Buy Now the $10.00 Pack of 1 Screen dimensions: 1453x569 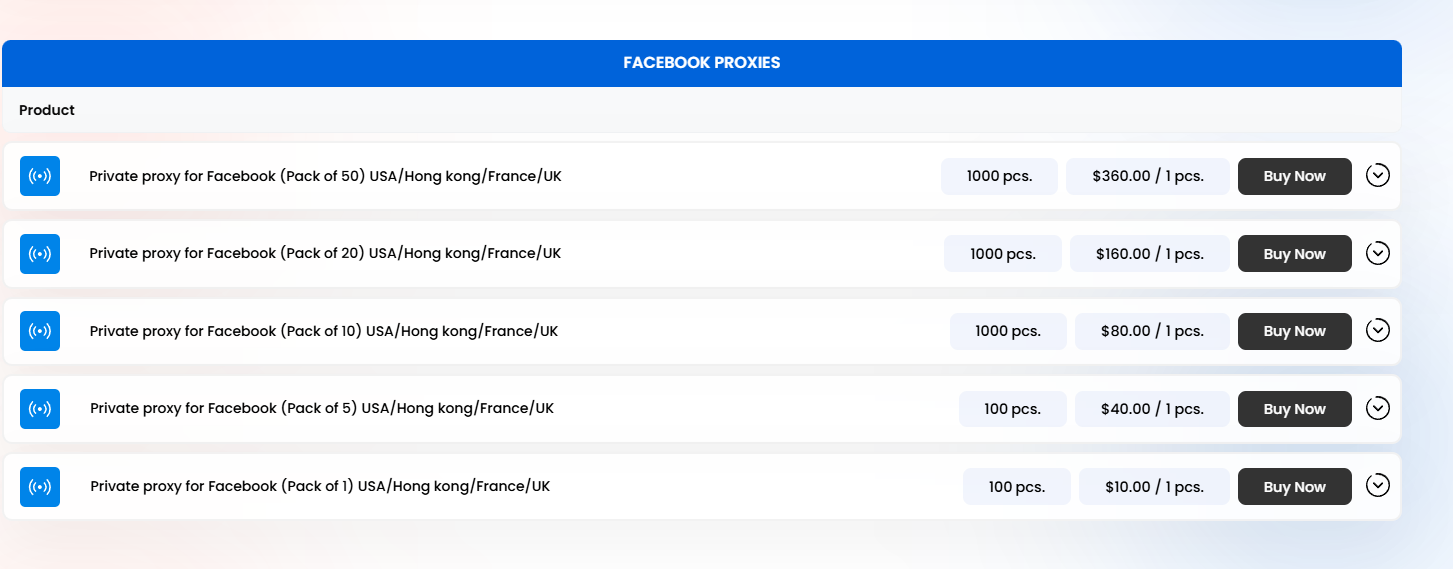coord(1295,487)
